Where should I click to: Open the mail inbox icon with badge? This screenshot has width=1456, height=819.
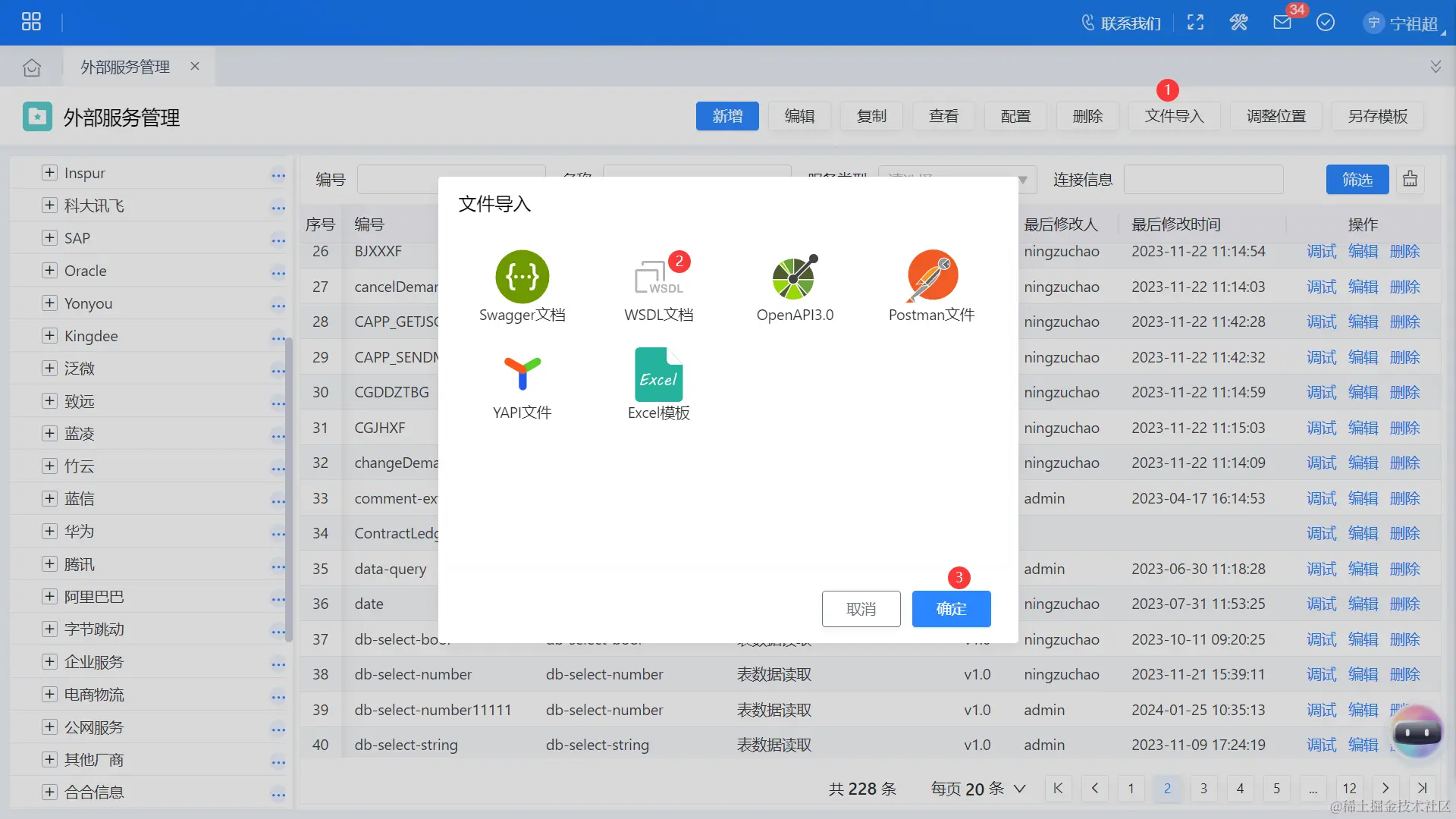coord(1282,23)
